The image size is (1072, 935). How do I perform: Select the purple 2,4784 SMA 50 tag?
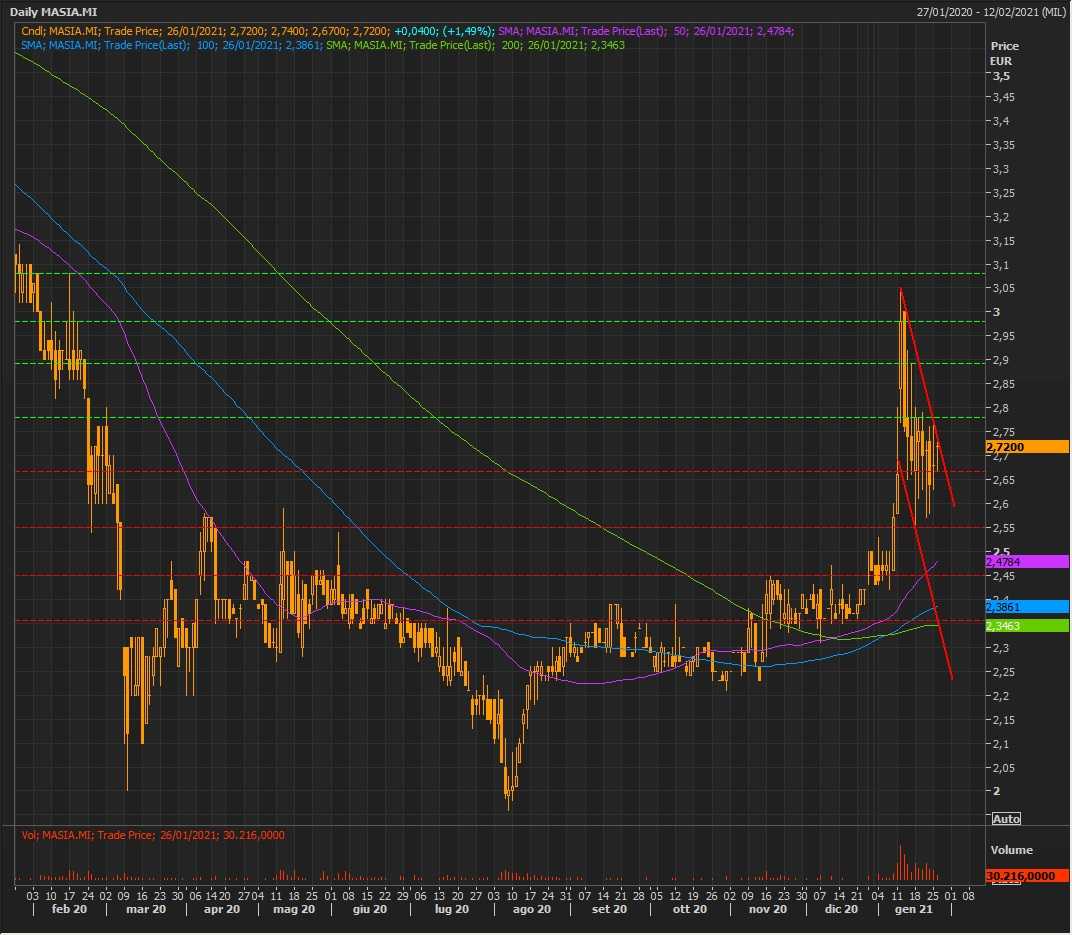(x=1026, y=562)
